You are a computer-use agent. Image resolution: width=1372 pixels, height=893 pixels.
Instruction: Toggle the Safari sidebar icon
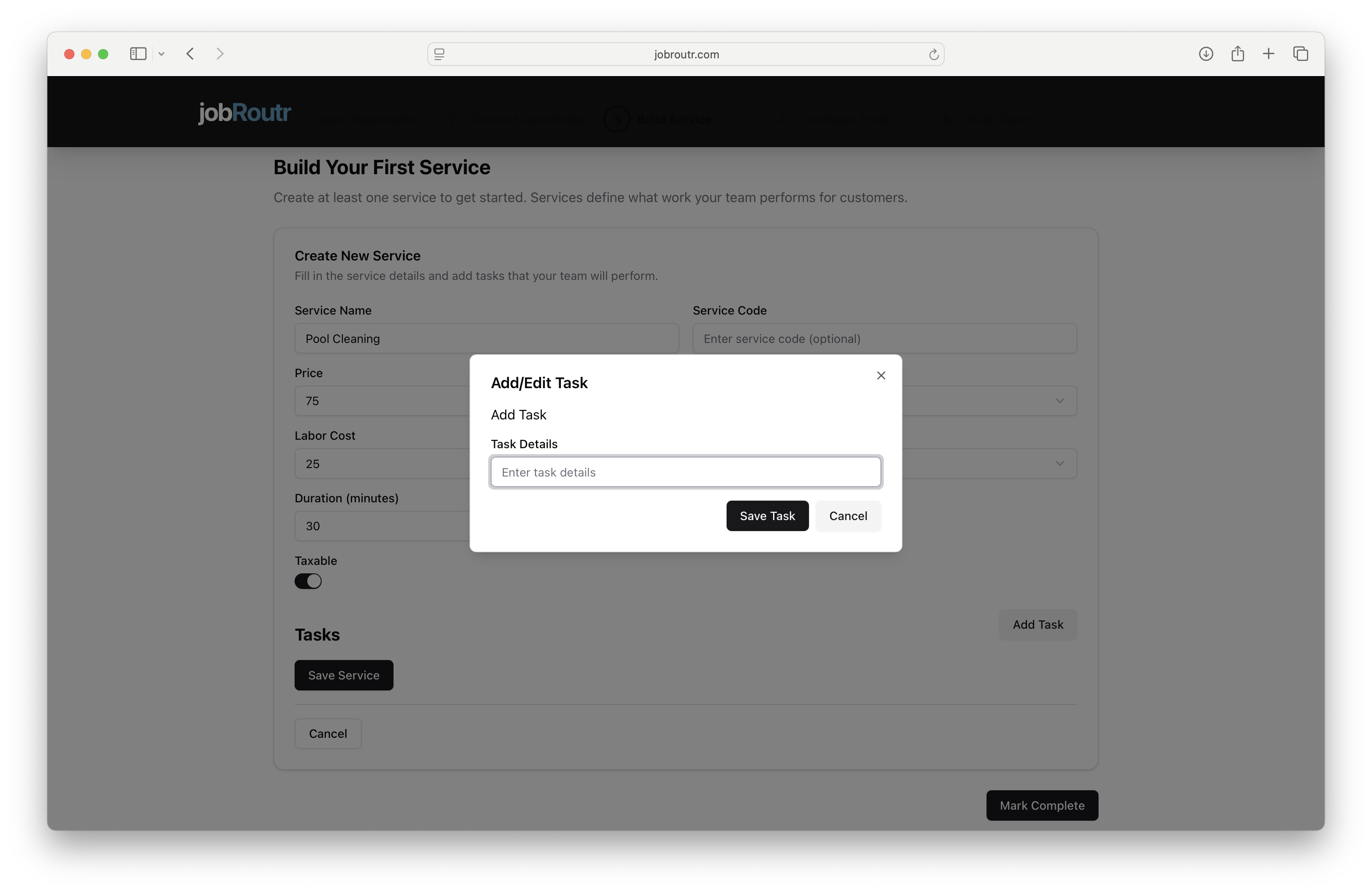(x=138, y=54)
